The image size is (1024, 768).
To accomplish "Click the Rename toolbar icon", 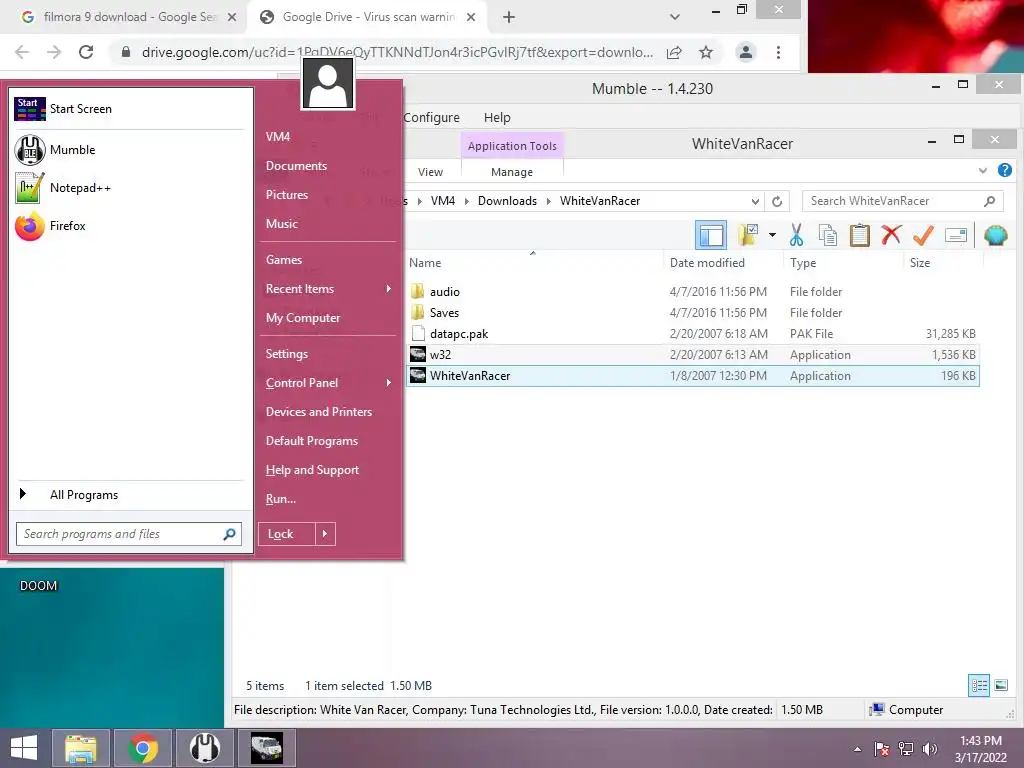I will (955, 235).
